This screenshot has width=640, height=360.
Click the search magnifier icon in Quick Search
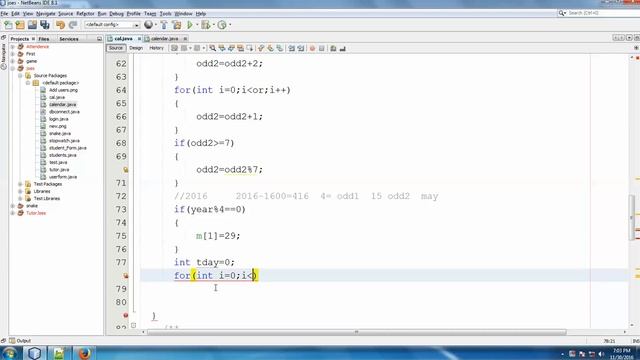562,13
